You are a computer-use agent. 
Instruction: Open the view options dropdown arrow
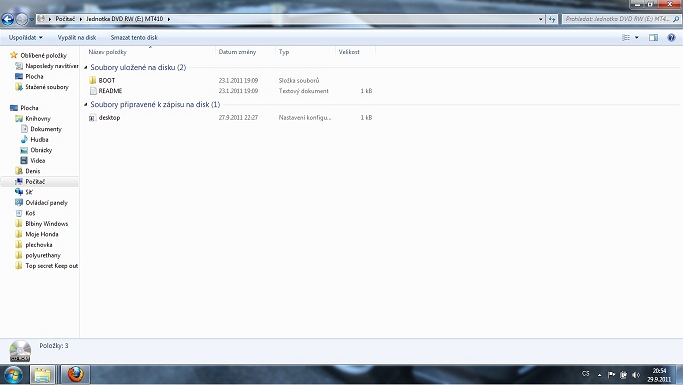pyautogui.click(x=636, y=38)
